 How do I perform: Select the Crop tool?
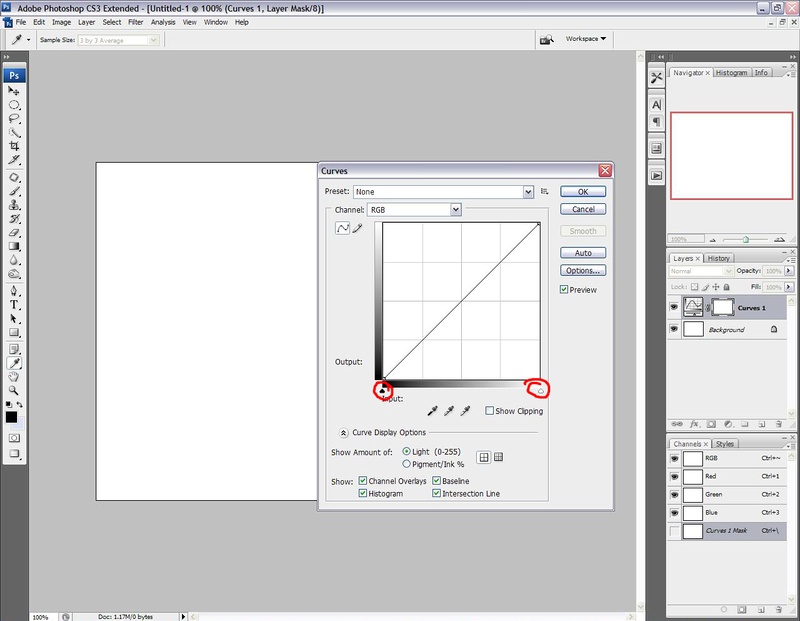click(14, 146)
